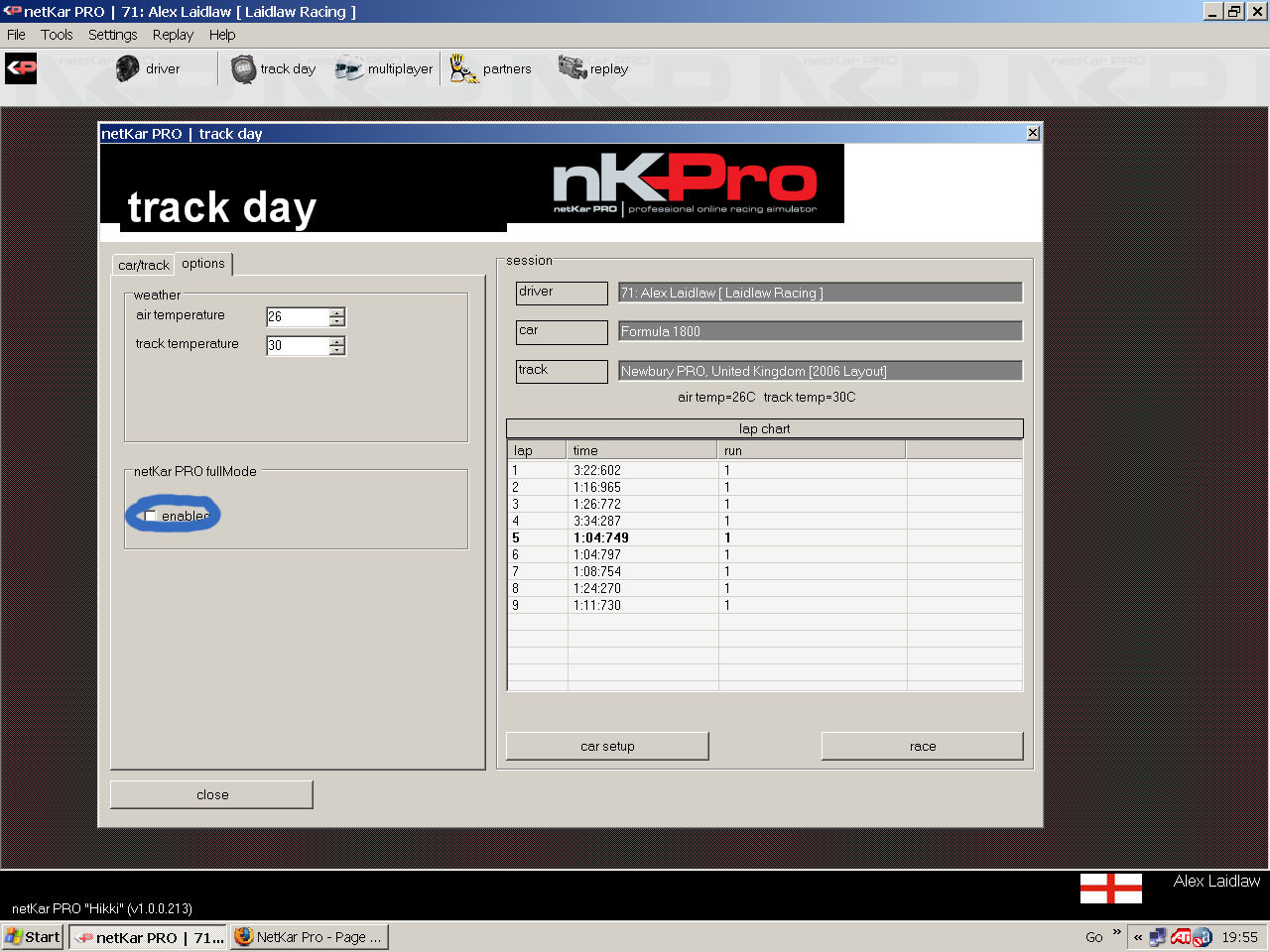
Task: Restore down the netKar PRO main window
Action: 1234,11
